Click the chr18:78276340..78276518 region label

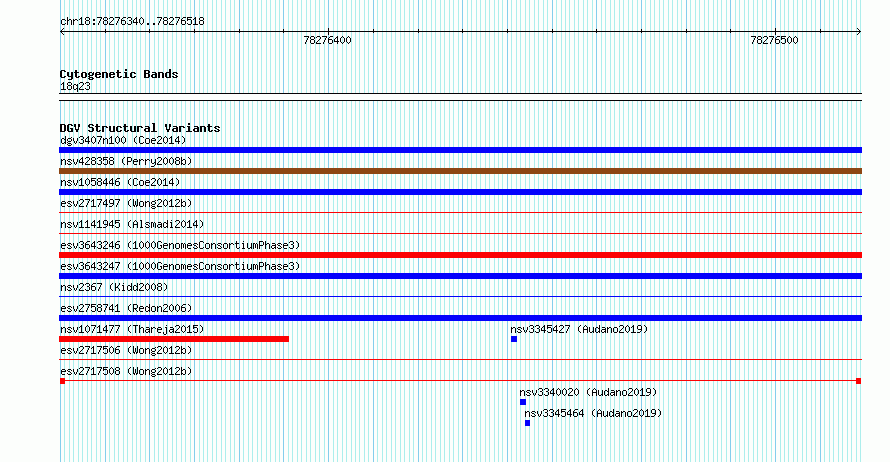[132, 22]
